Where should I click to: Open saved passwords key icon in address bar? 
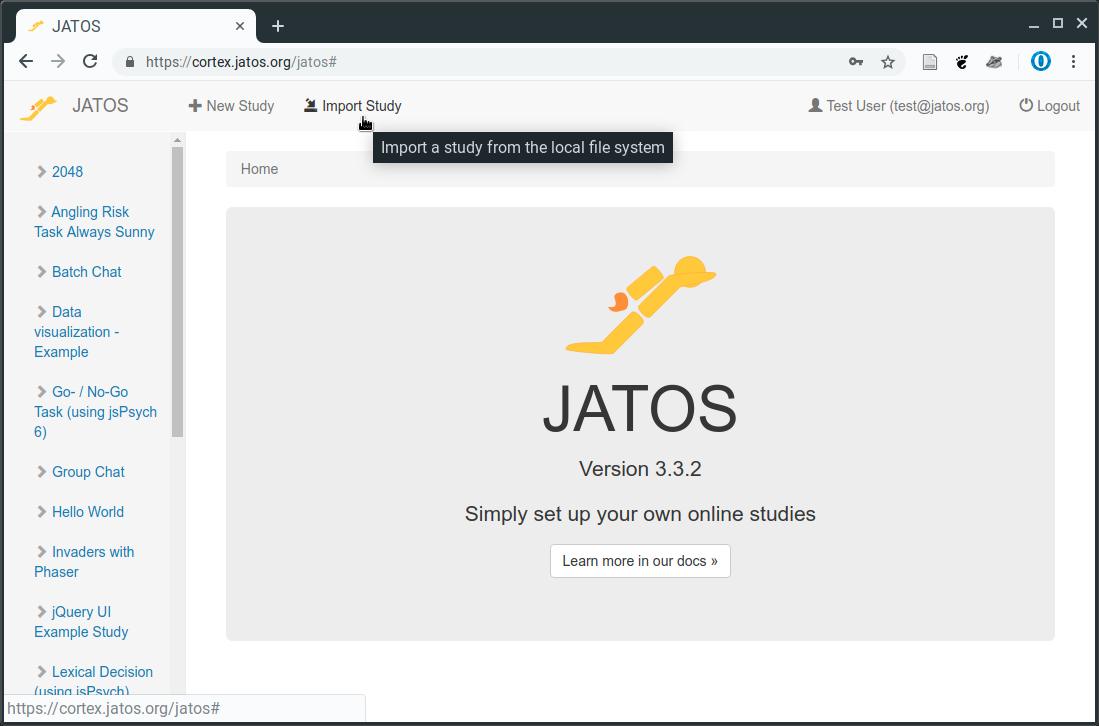pyautogui.click(x=856, y=62)
